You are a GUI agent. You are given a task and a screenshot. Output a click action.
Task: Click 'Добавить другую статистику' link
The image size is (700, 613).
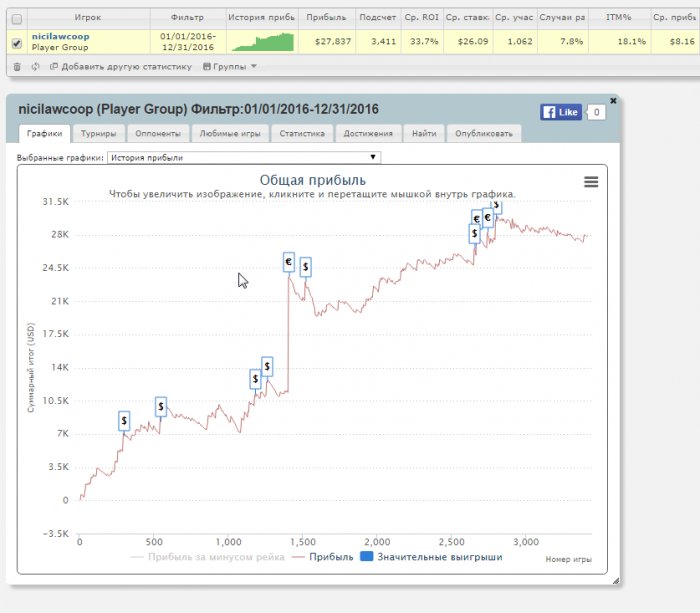click(x=121, y=67)
